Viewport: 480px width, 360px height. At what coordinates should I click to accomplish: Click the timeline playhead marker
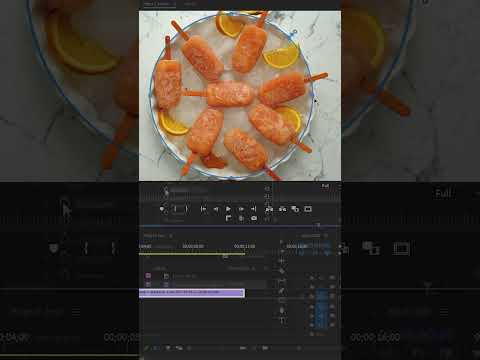(x=225, y=256)
